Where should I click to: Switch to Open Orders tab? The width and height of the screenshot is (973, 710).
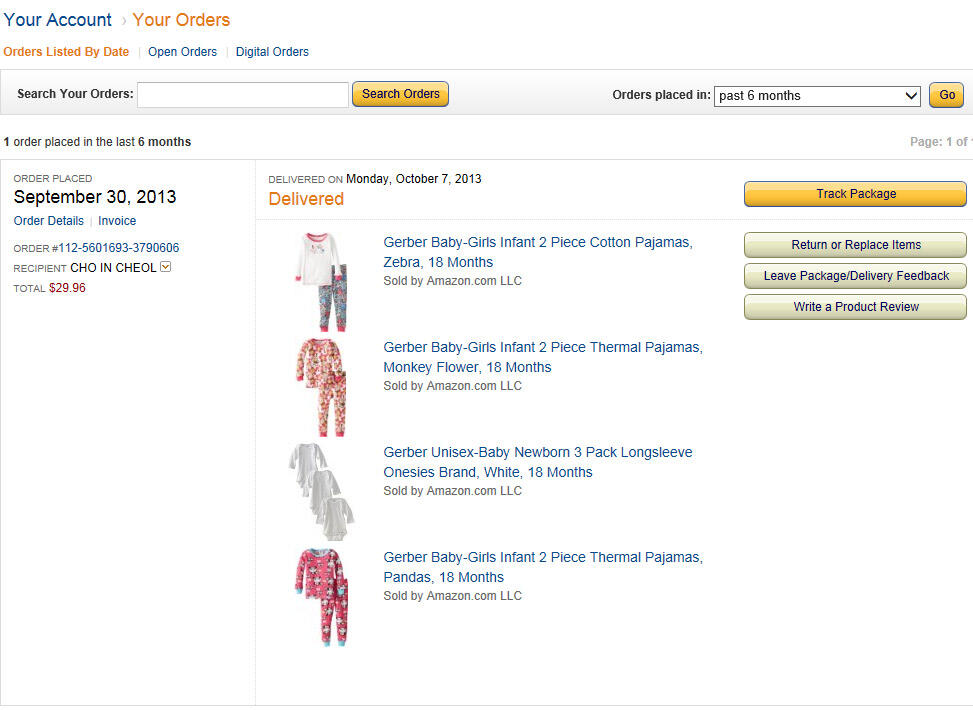pyautogui.click(x=182, y=52)
